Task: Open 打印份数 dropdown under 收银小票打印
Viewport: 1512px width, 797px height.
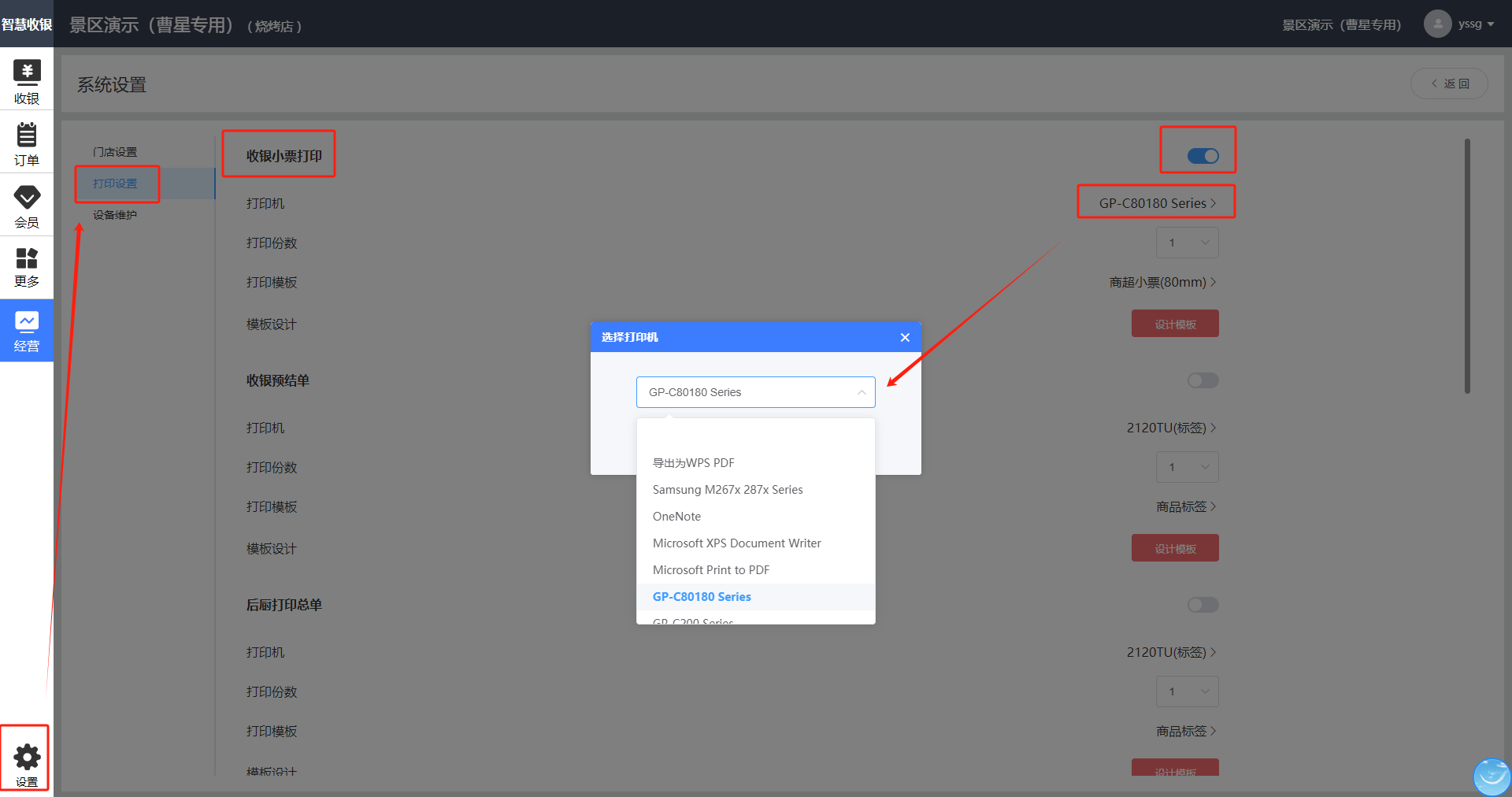Action: (x=1187, y=243)
